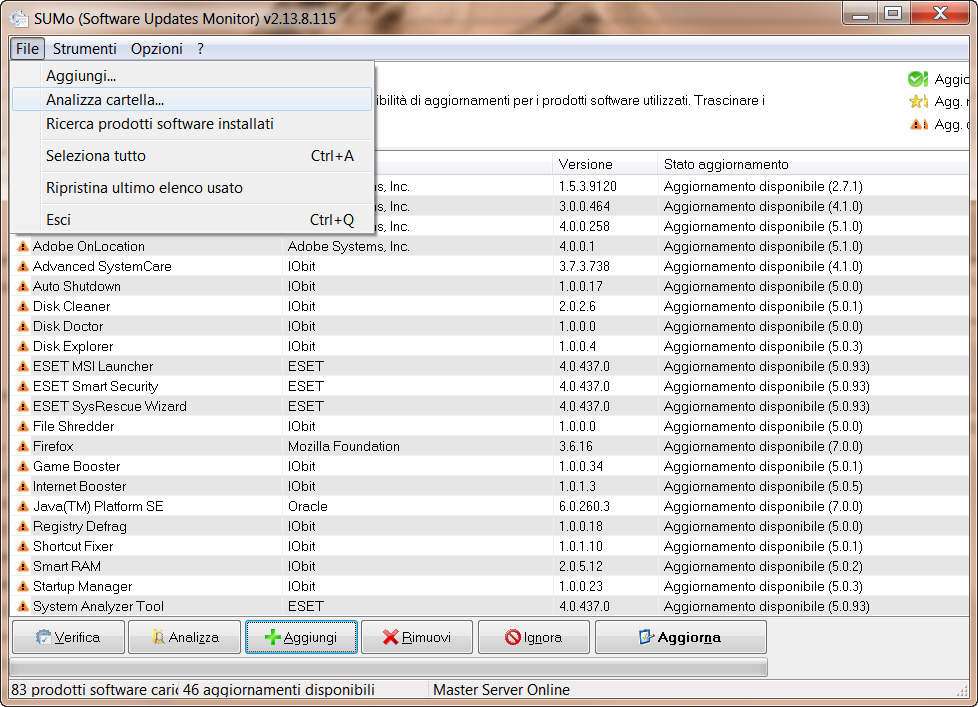978x707 pixels.
Task: Click warning icon next to Smart RAM
Action: click(x=23, y=566)
